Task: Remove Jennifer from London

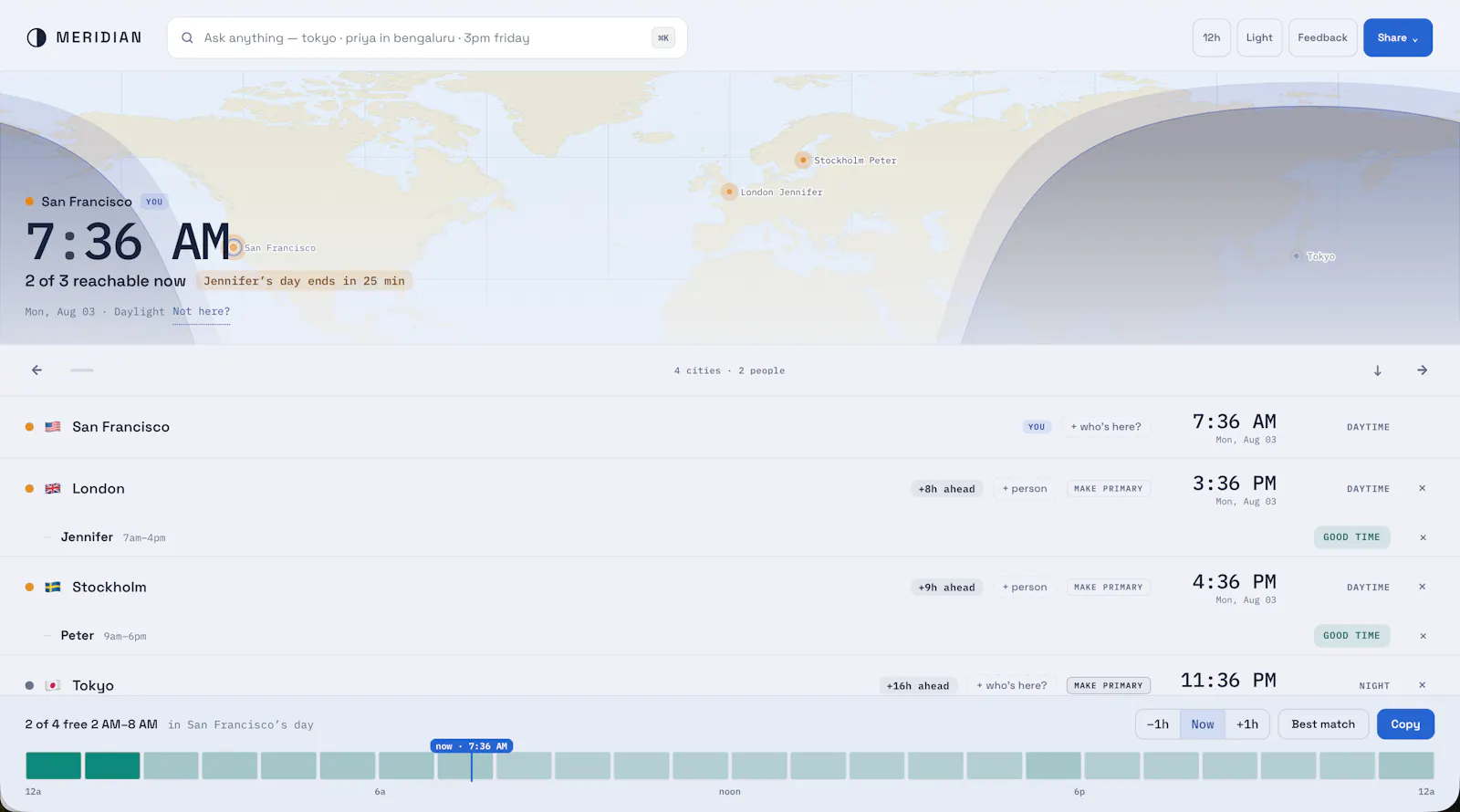Action: [1423, 538]
